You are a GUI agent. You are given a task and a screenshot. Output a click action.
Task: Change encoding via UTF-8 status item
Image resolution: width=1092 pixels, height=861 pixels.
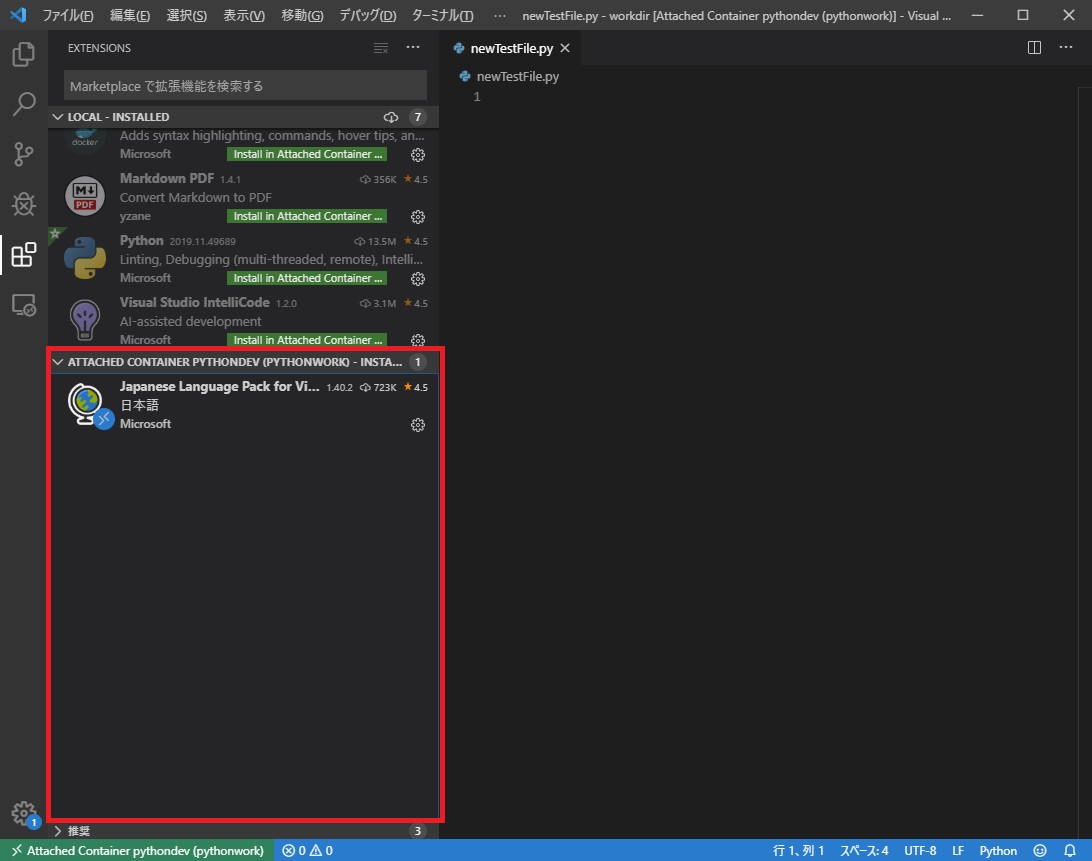[x=920, y=851]
